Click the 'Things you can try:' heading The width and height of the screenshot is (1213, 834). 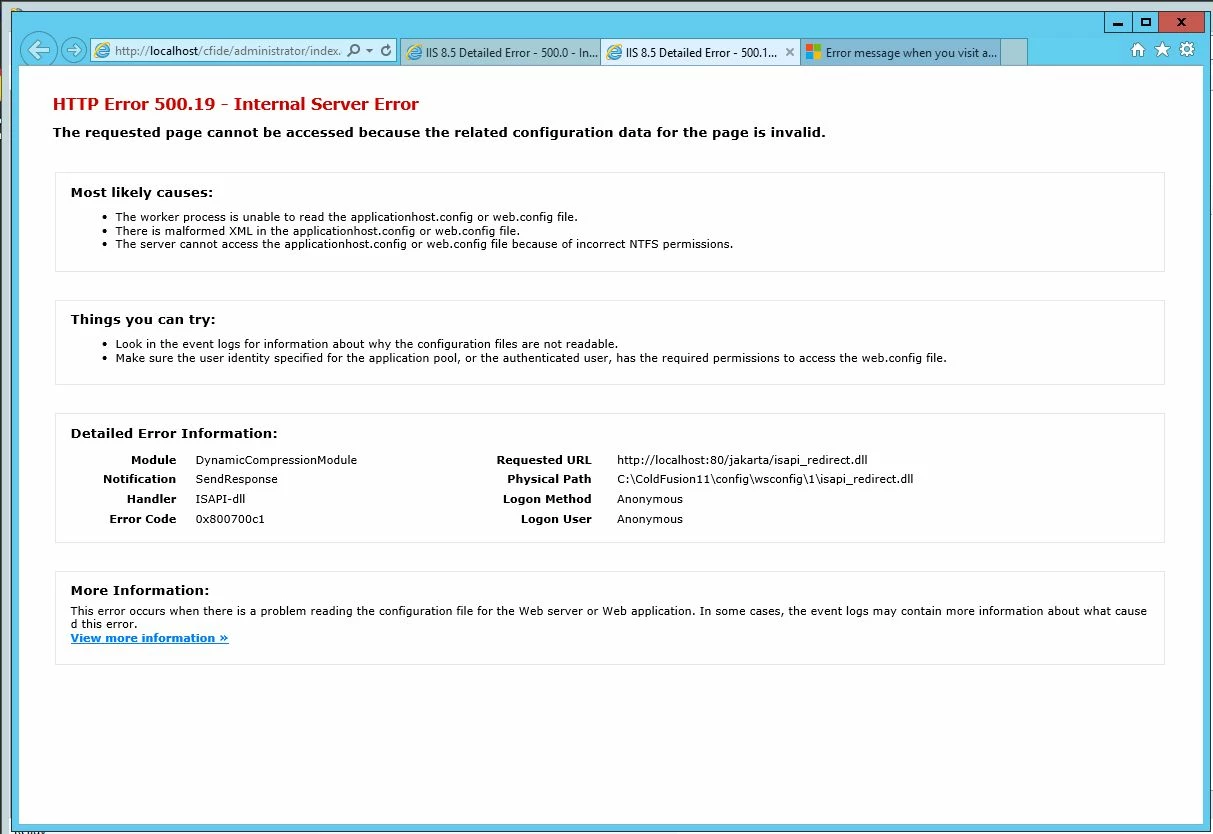coord(143,320)
